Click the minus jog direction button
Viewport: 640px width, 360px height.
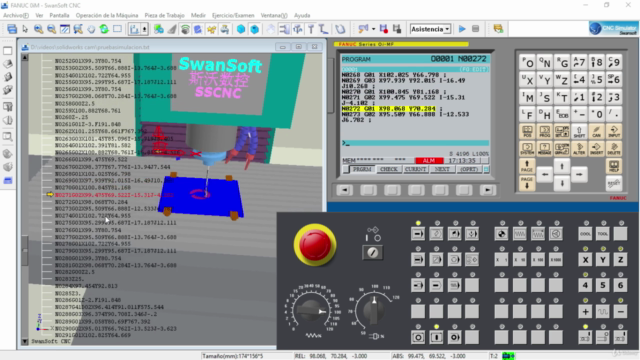pos(620,312)
